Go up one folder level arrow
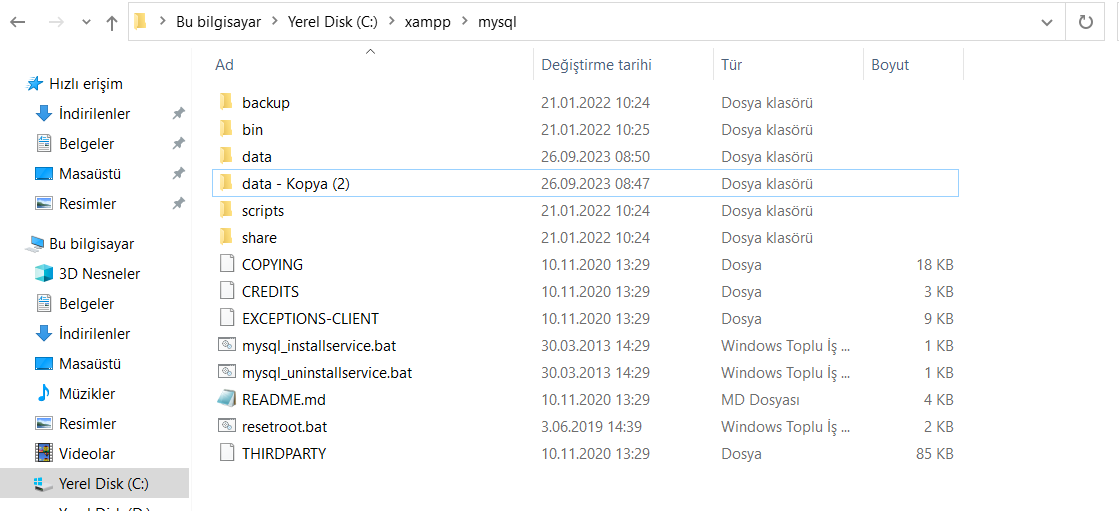The height and width of the screenshot is (511, 1119). 111,22
